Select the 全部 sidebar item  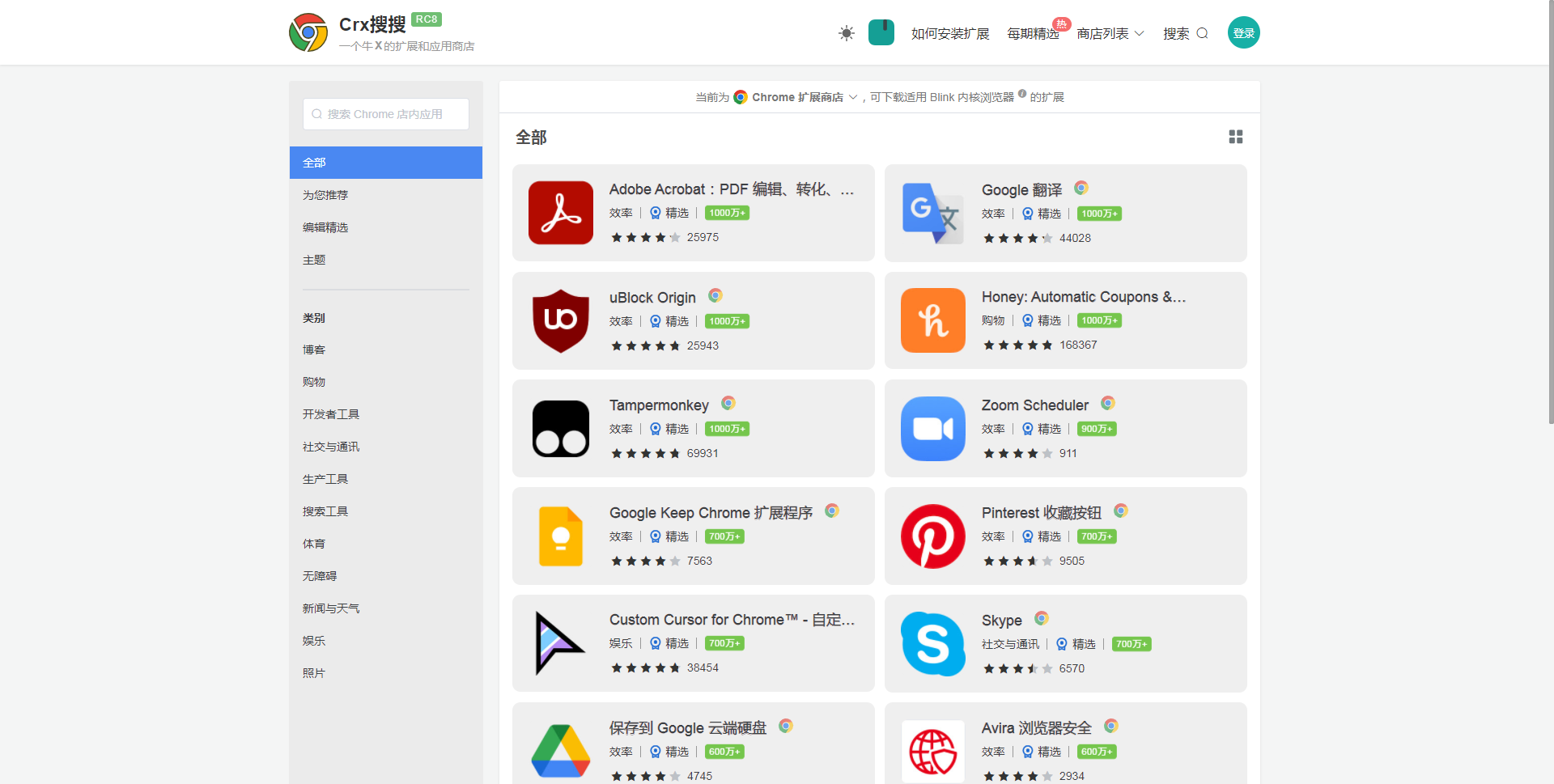[386, 163]
